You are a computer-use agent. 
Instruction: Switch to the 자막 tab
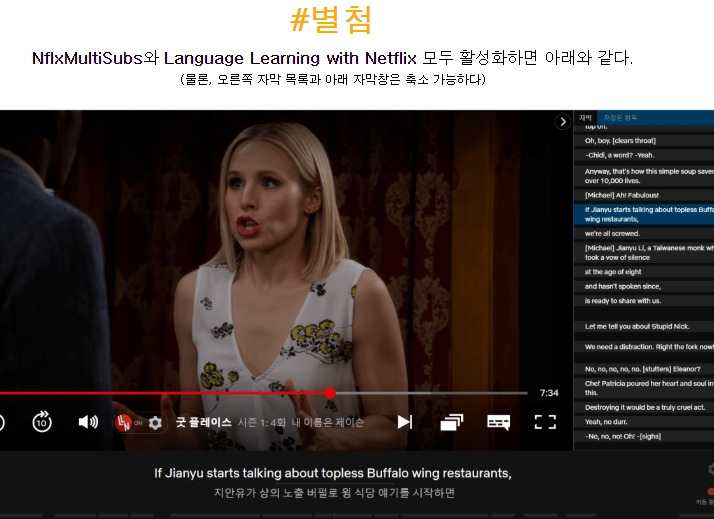point(585,117)
